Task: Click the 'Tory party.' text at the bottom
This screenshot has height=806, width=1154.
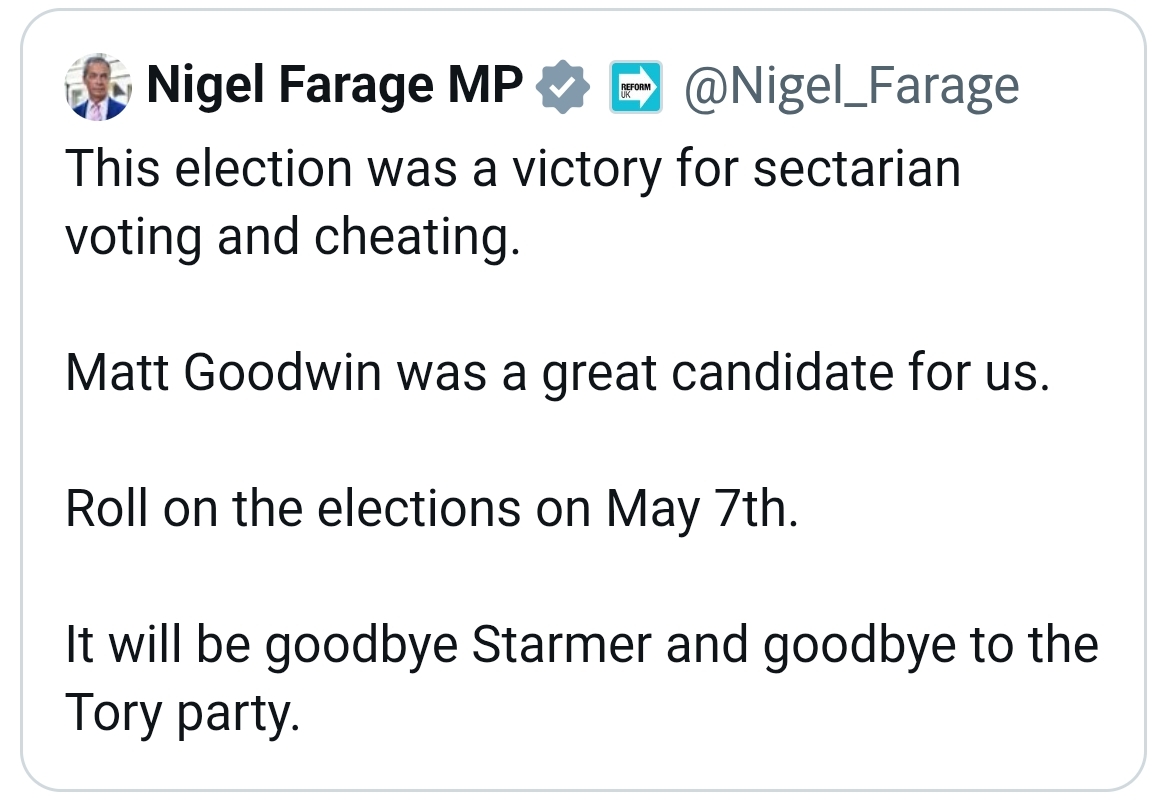Action: [x=182, y=712]
